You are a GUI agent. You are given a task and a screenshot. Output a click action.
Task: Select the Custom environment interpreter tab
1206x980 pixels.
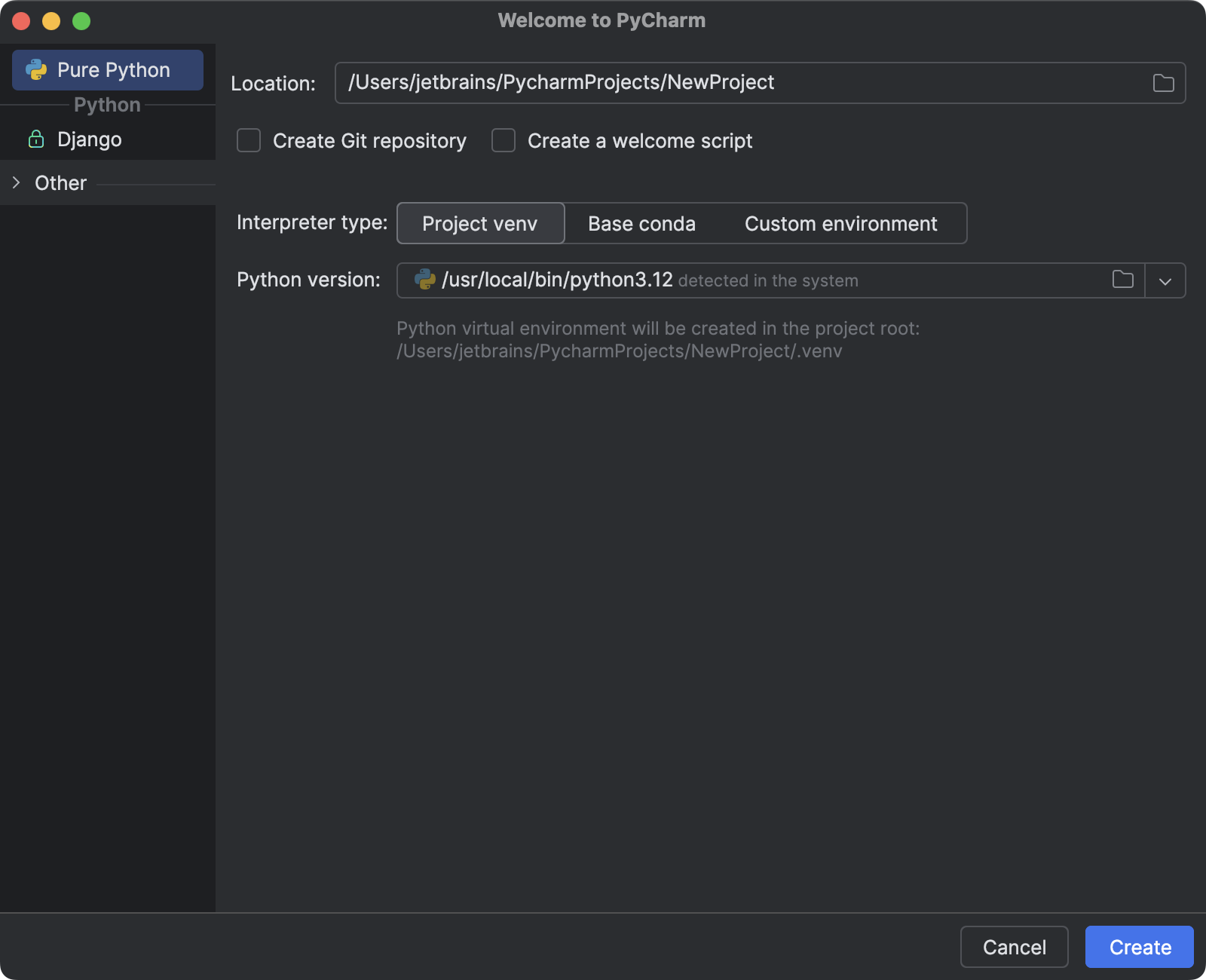pyautogui.click(x=840, y=223)
